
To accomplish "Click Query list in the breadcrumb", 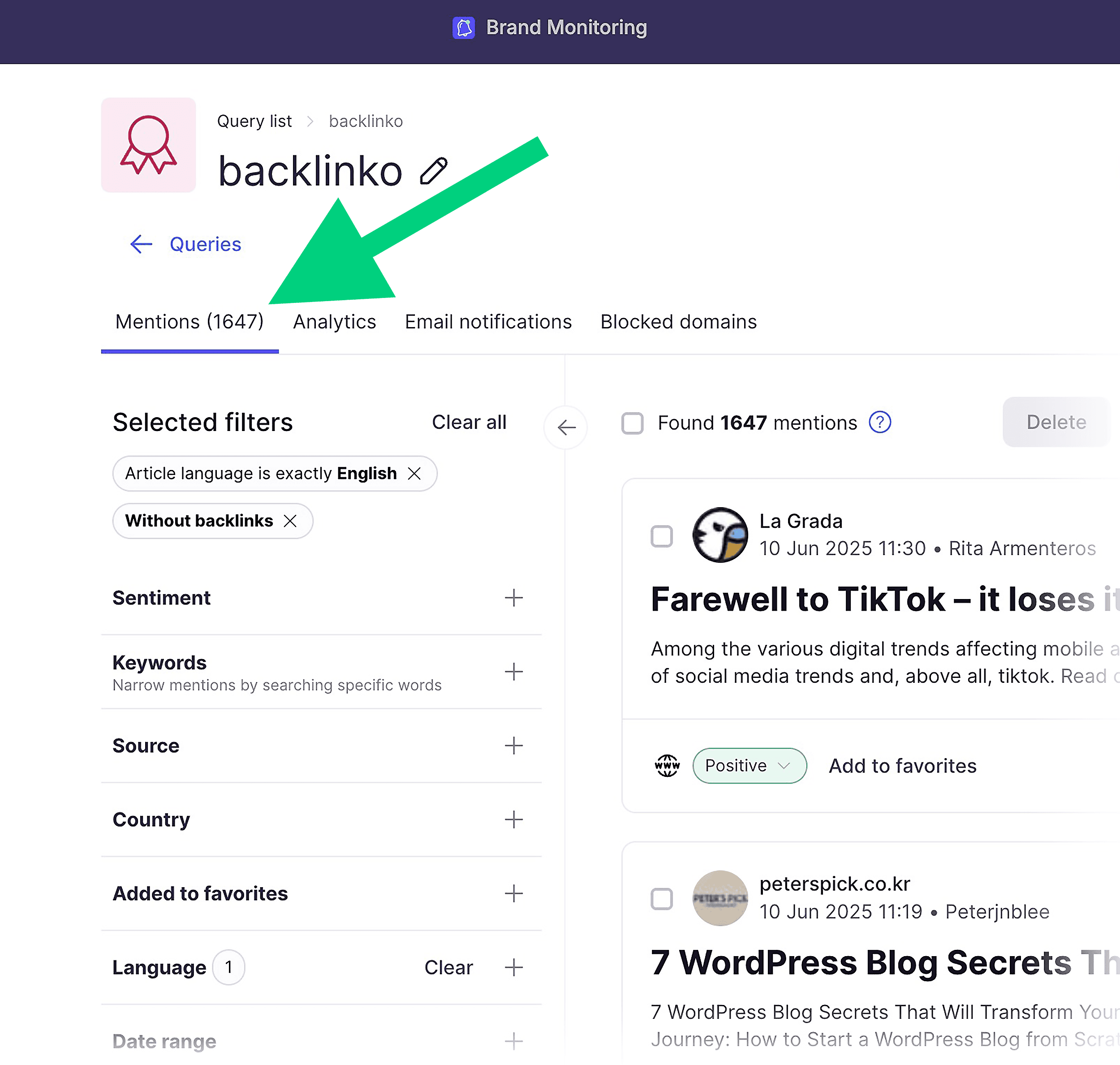I will (254, 121).
